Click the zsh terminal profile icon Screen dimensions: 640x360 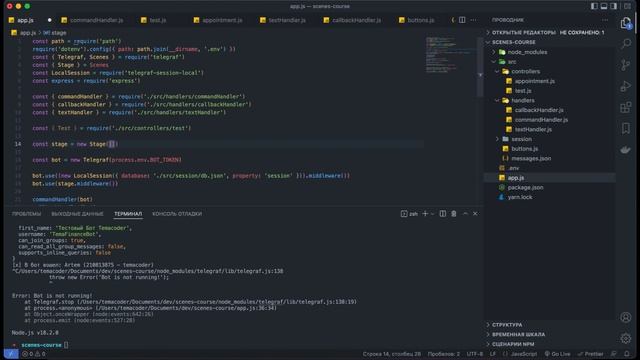pos(404,213)
